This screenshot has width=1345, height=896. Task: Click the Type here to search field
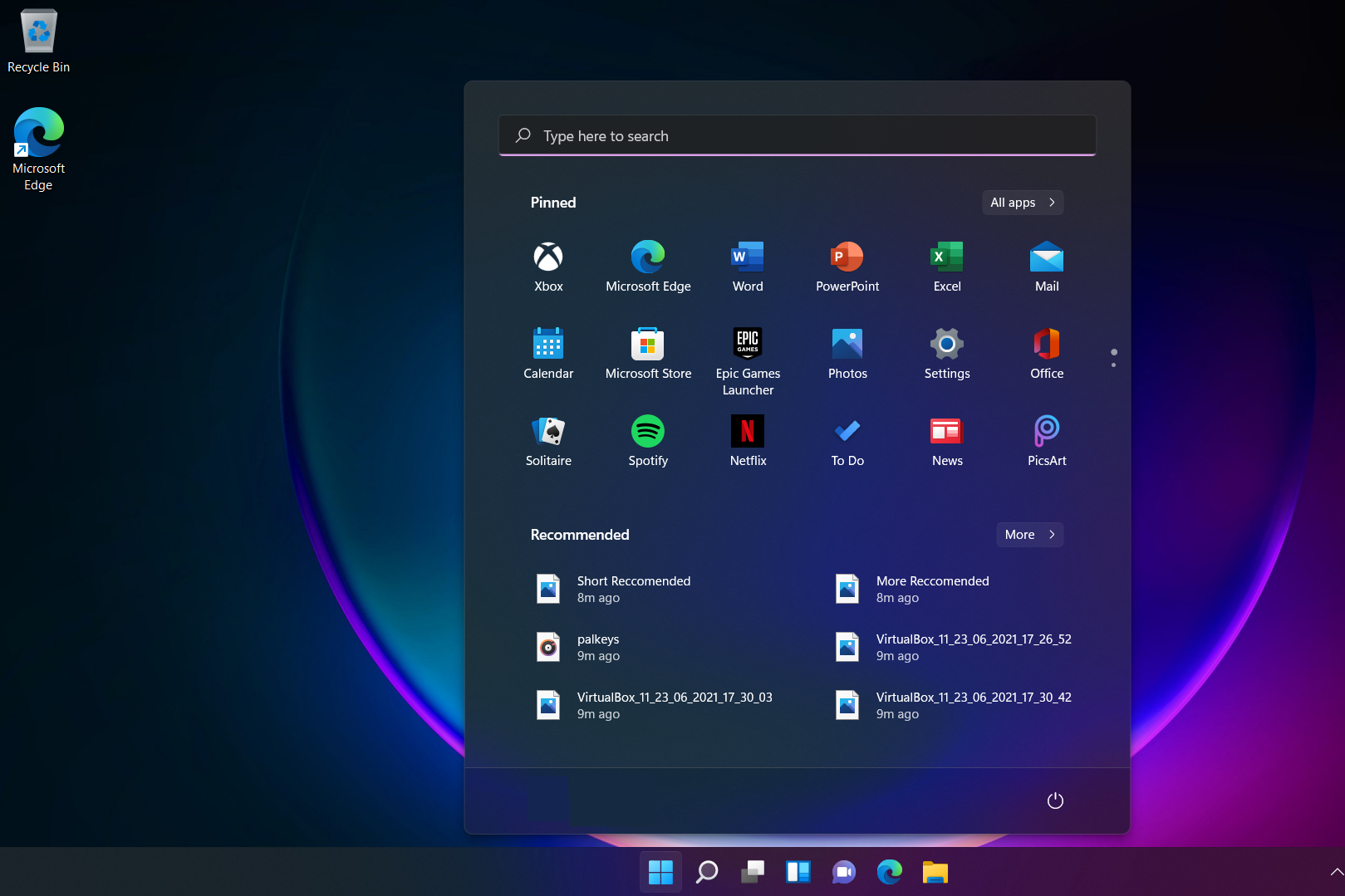(x=798, y=135)
